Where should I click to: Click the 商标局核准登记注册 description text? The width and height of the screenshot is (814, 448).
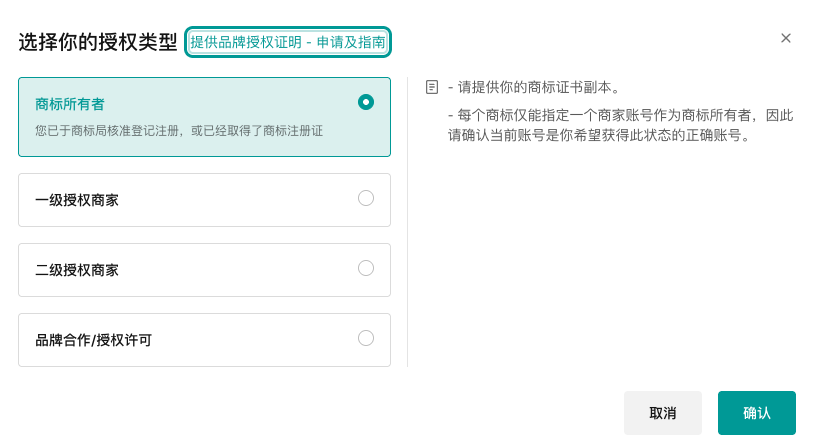(180, 130)
